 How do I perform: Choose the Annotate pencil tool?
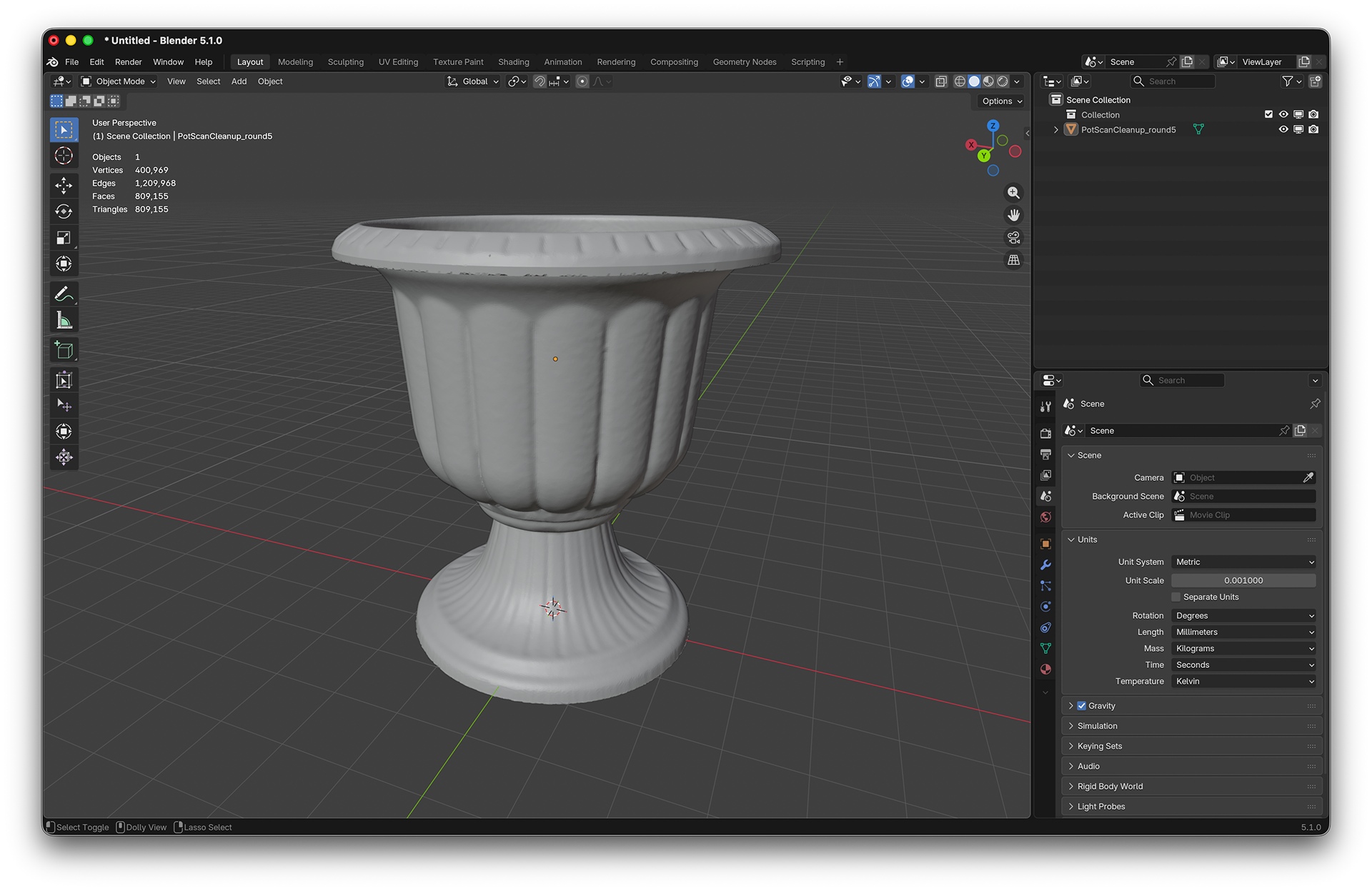tap(64, 294)
